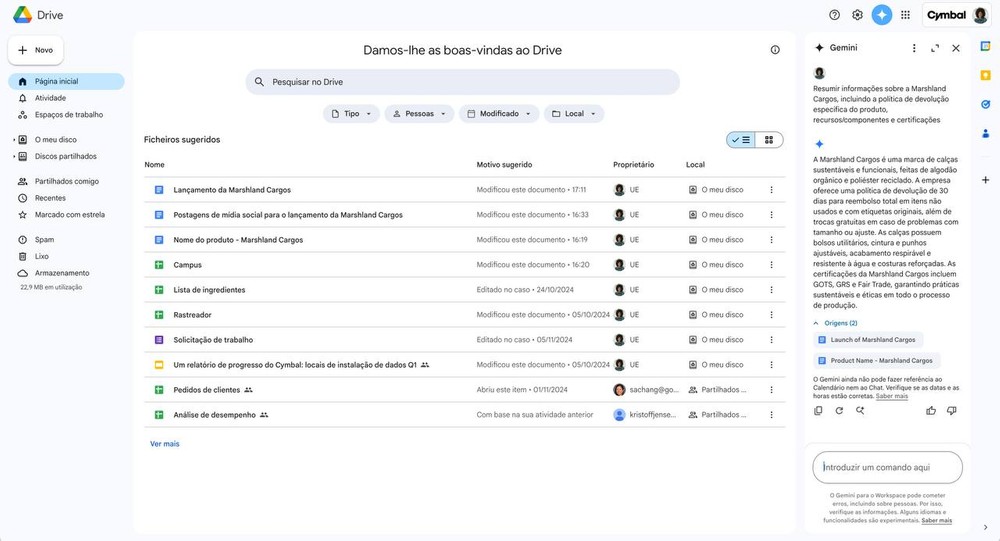Expand the Gemini panel to full size

pyautogui.click(x=935, y=48)
